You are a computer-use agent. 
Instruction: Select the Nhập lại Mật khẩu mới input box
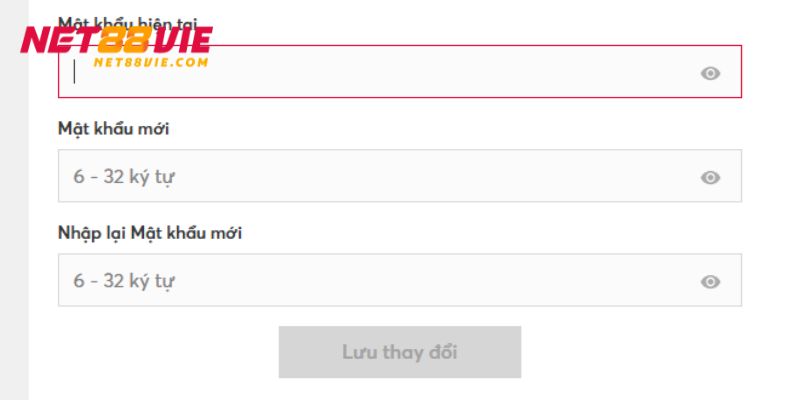click(400, 280)
